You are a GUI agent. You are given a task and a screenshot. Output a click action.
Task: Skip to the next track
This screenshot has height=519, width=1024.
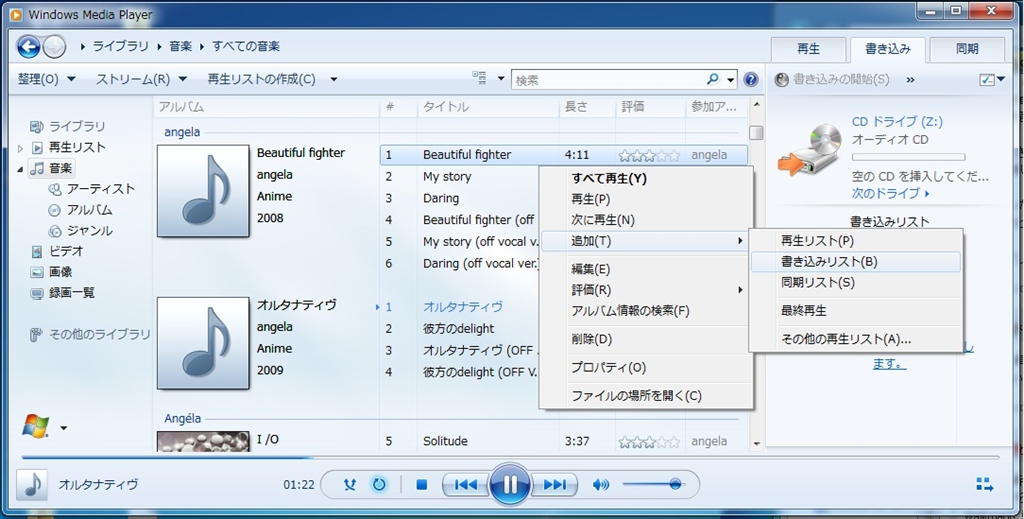(x=555, y=484)
